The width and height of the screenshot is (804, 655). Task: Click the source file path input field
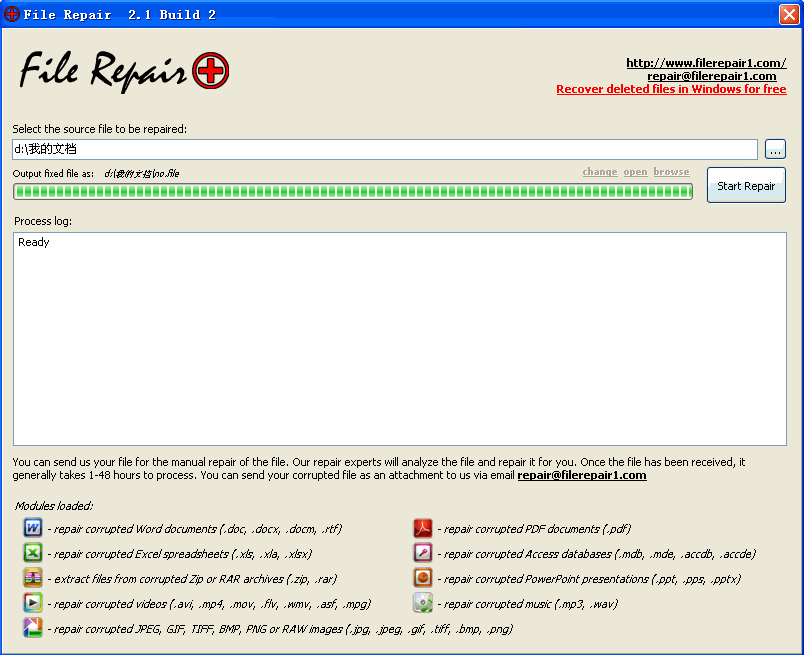(x=385, y=149)
